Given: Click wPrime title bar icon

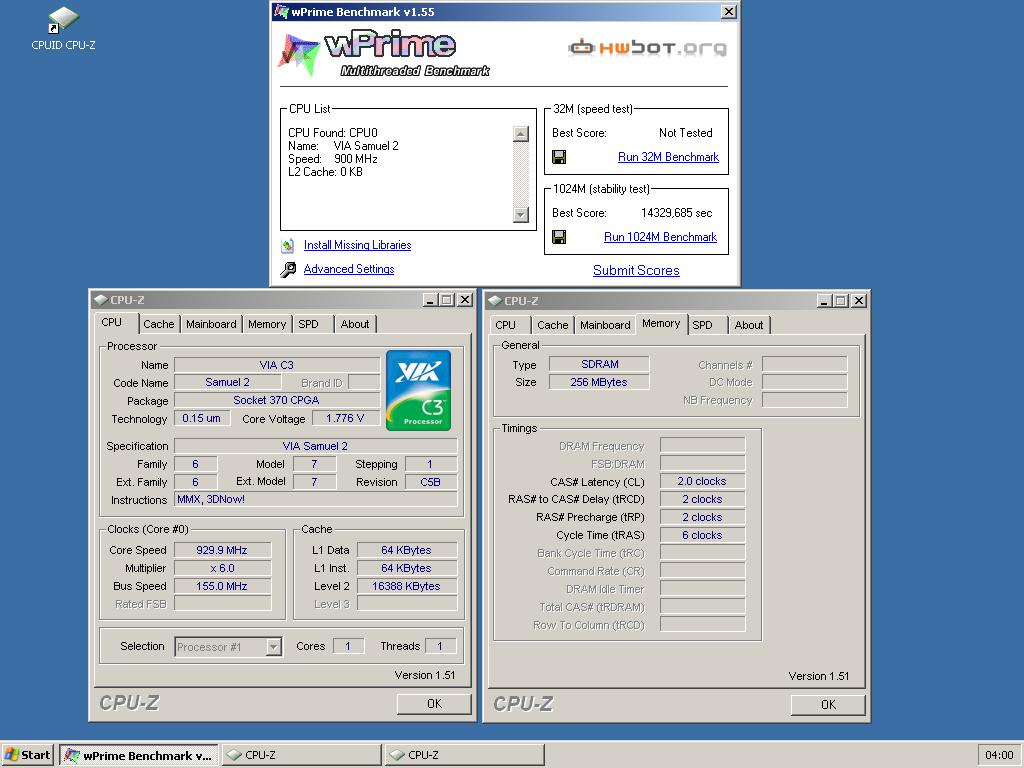Looking at the screenshot, I should (281, 11).
